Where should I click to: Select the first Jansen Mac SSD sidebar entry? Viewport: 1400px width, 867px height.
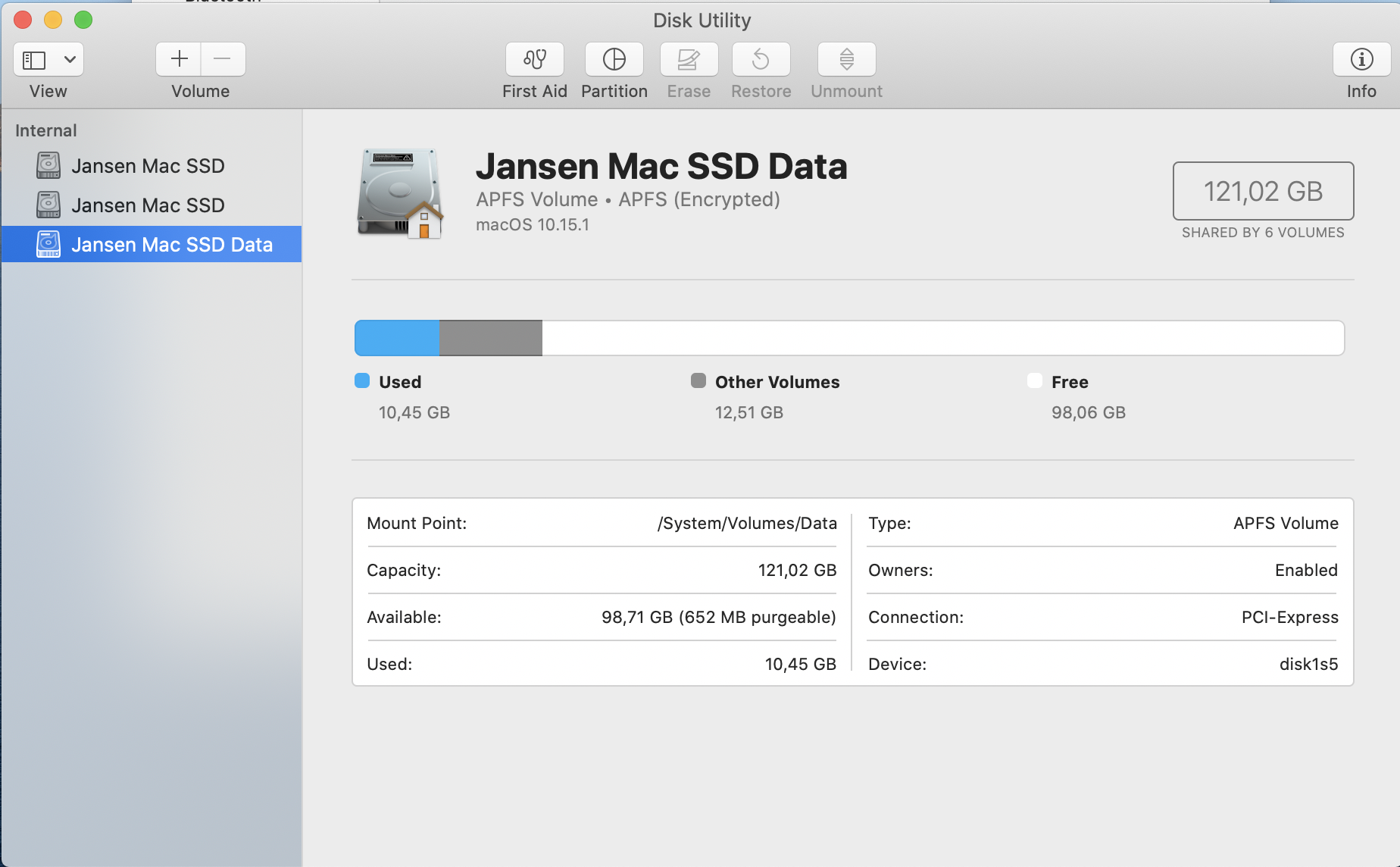(x=152, y=165)
